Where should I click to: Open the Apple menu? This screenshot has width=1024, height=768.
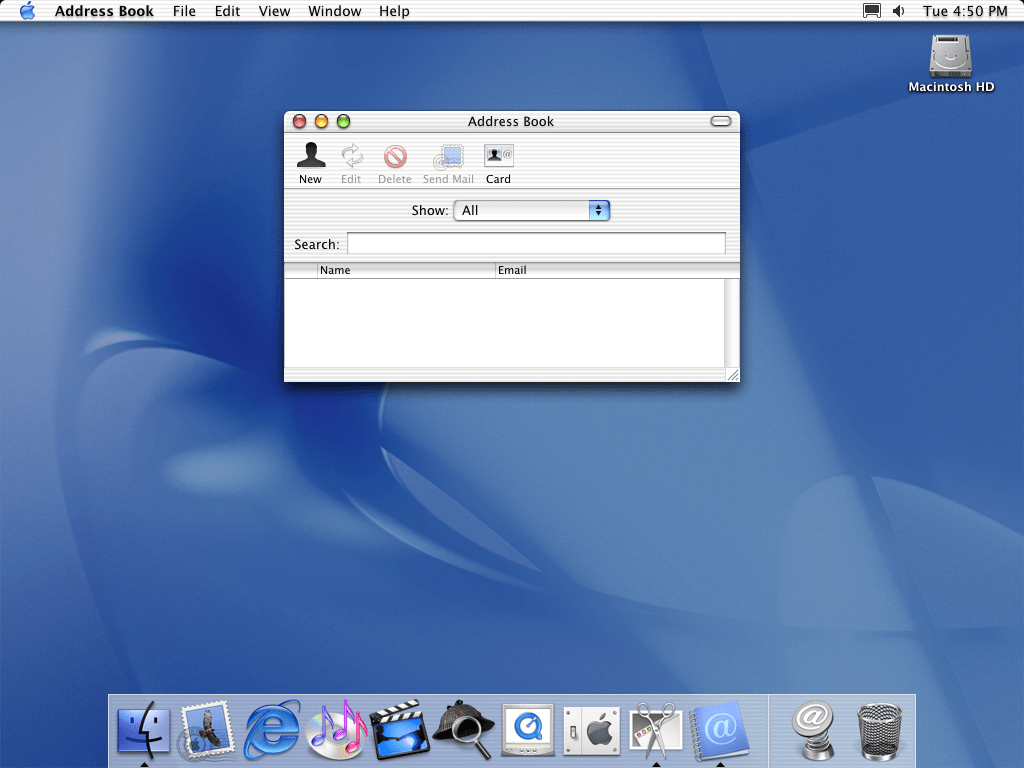click(x=27, y=11)
